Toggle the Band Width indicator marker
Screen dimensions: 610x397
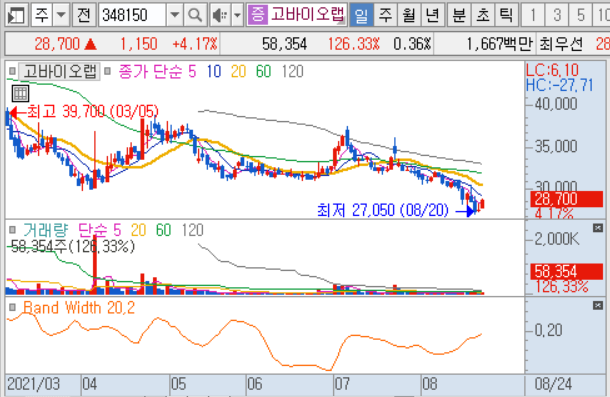[12, 307]
